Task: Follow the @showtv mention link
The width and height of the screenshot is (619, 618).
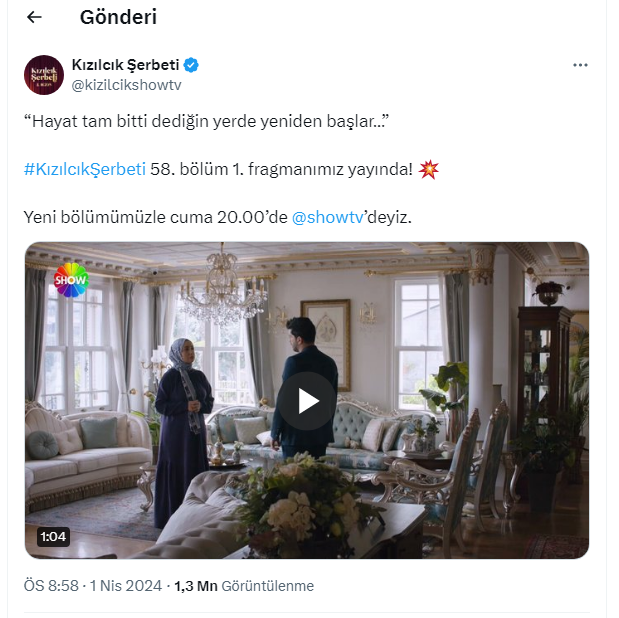Action: [328, 216]
